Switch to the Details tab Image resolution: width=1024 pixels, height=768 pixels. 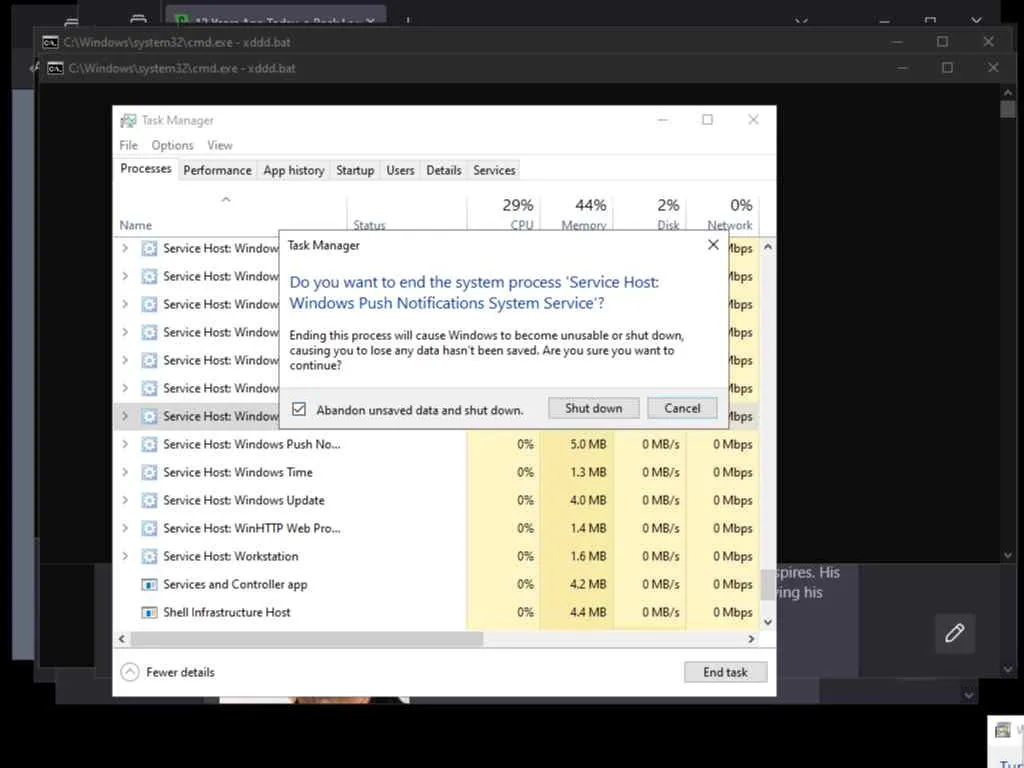click(443, 170)
